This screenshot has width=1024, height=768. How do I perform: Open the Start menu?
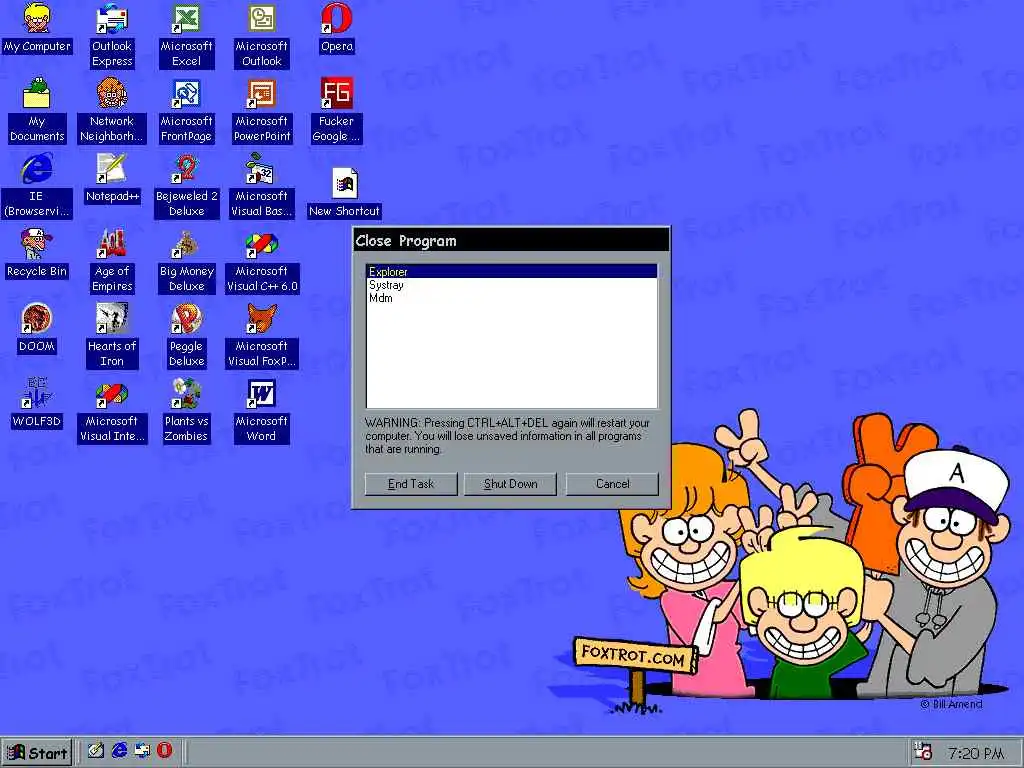[x=37, y=753]
